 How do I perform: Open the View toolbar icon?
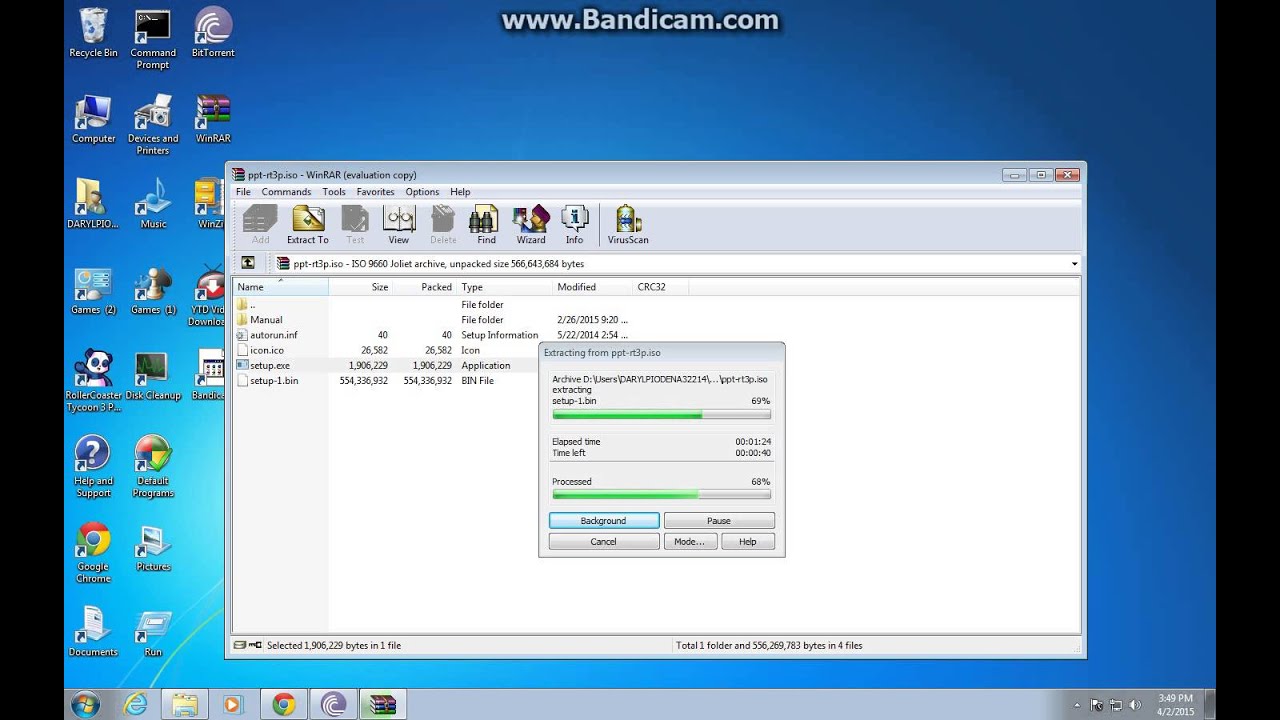[398, 224]
